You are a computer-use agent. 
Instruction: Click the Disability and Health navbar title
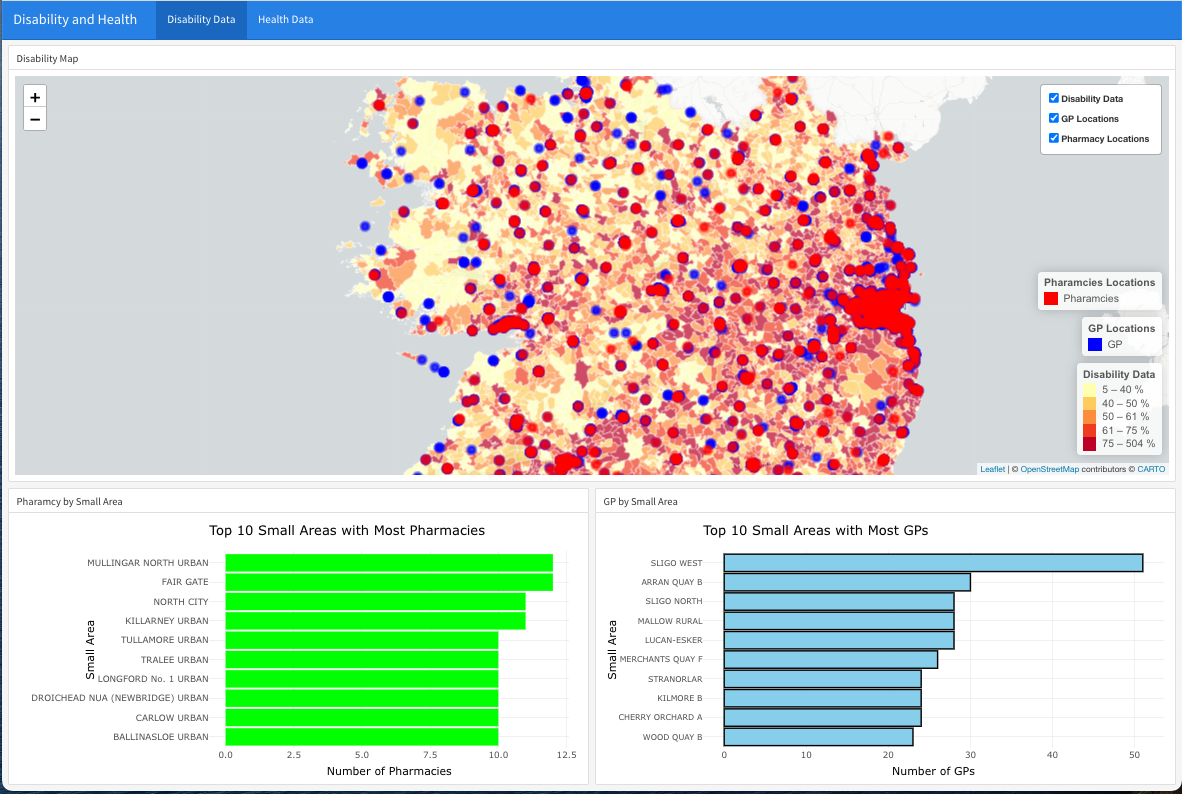click(77, 18)
